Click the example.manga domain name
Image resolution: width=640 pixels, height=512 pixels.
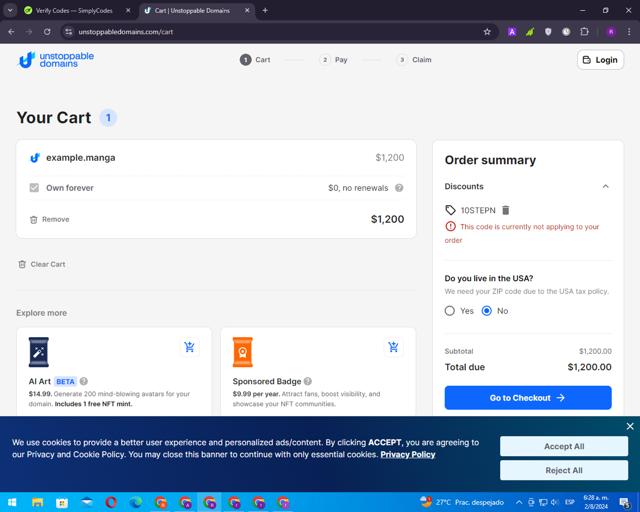click(x=80, y=158)
